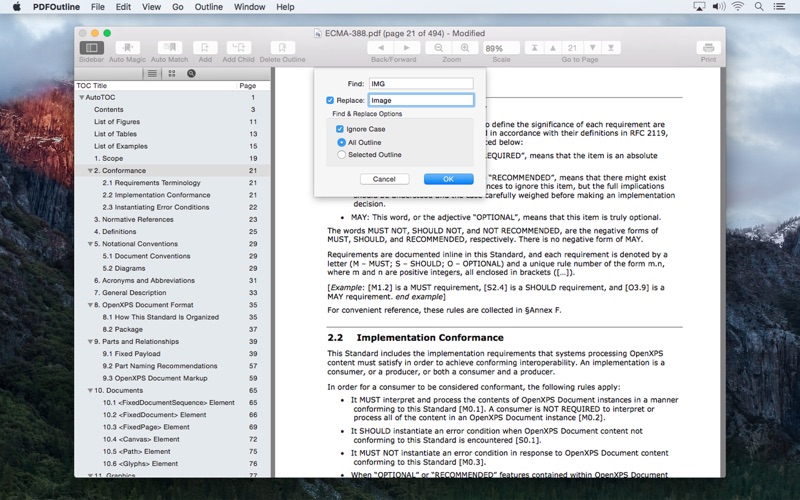This screenshot has height=500, width=800.
Task: Select the Contents outline row
Action: click(x=172, y=110)
